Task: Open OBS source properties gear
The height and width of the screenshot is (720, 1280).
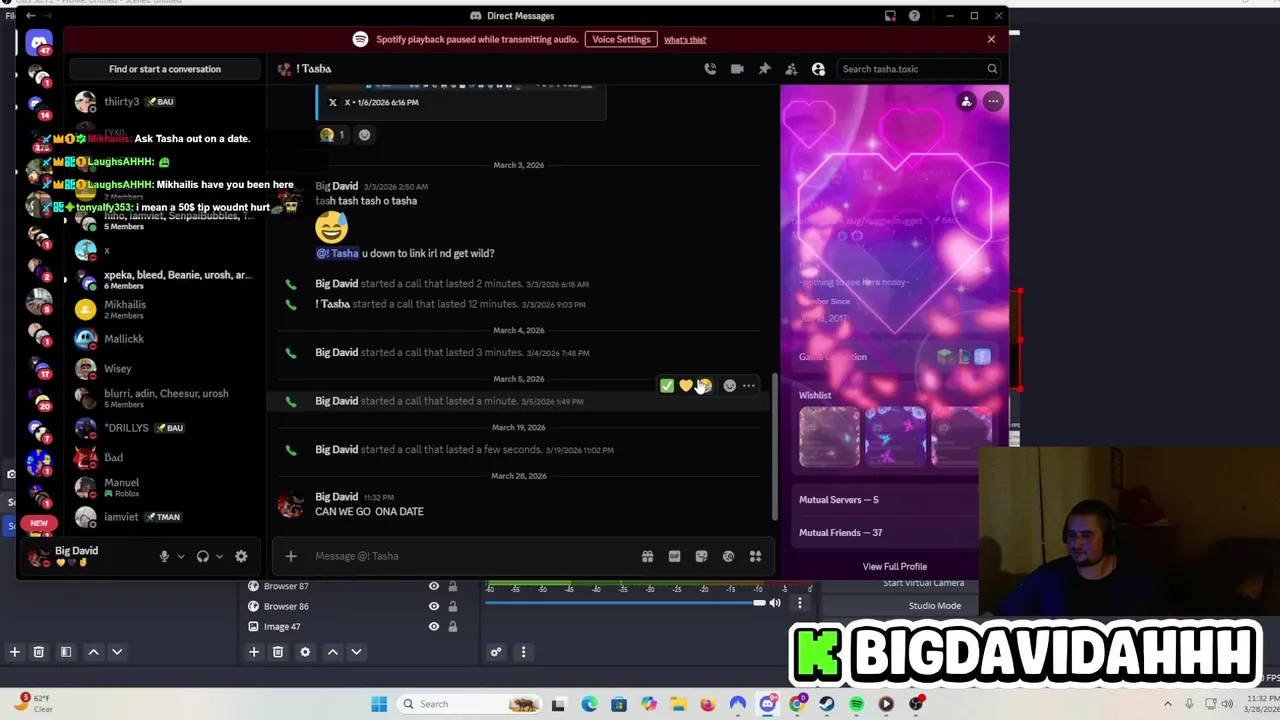Action: click(x=305, y=652)
